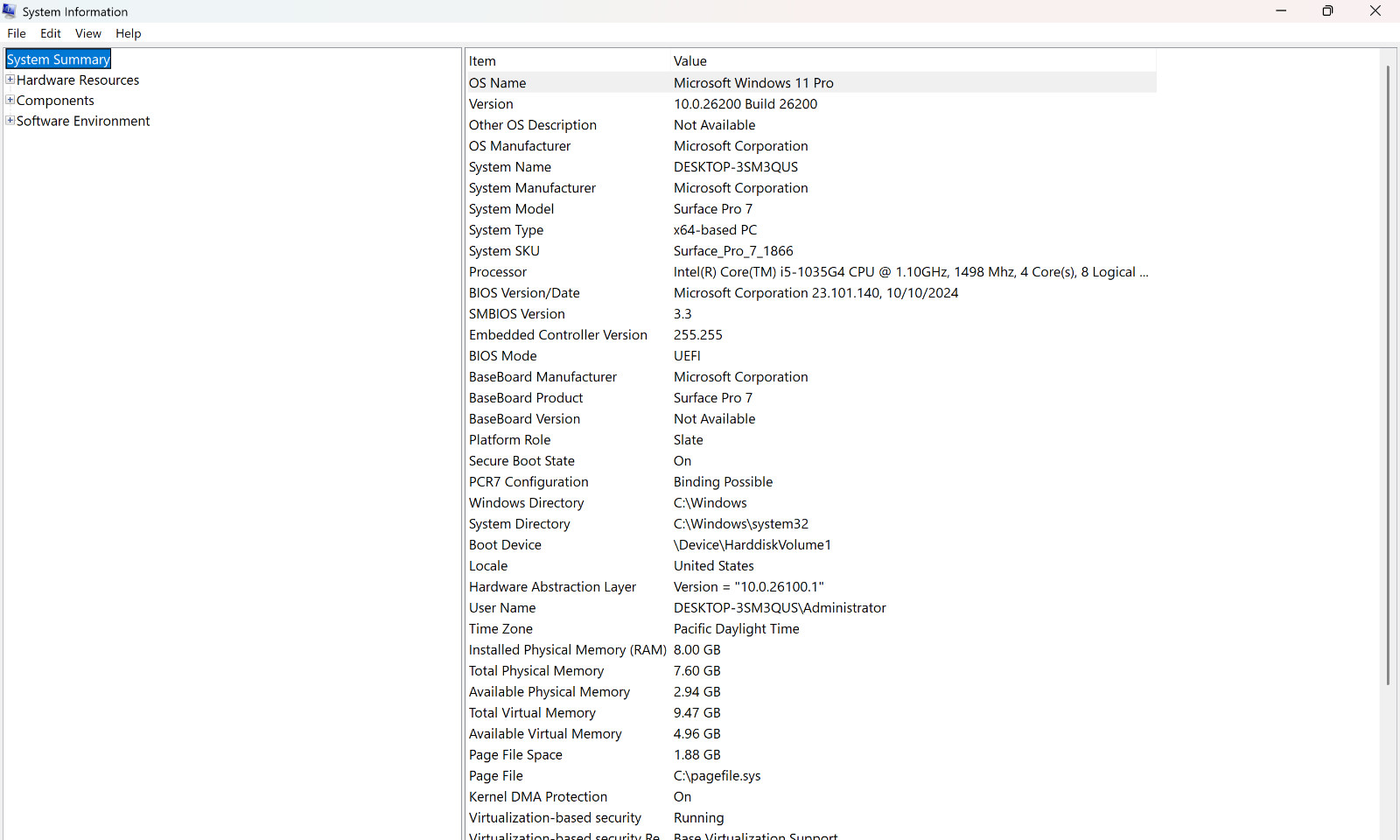Select the PCR7 Configuration row

coord(811,482)
